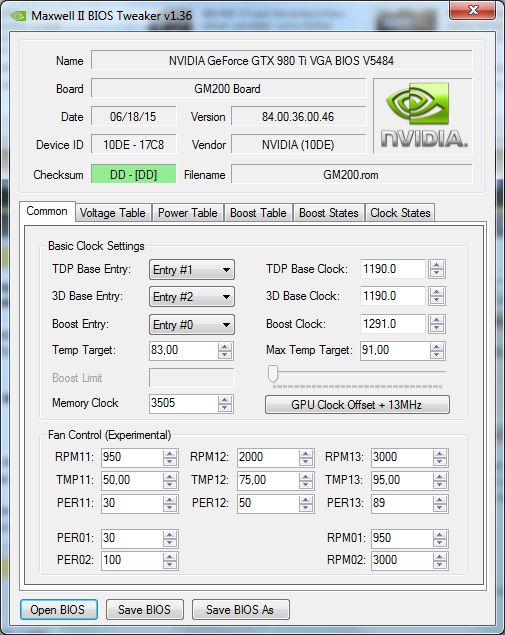Open the Power Table tab
This screenshot has height=635, width=505.
[x=188, y=213]
